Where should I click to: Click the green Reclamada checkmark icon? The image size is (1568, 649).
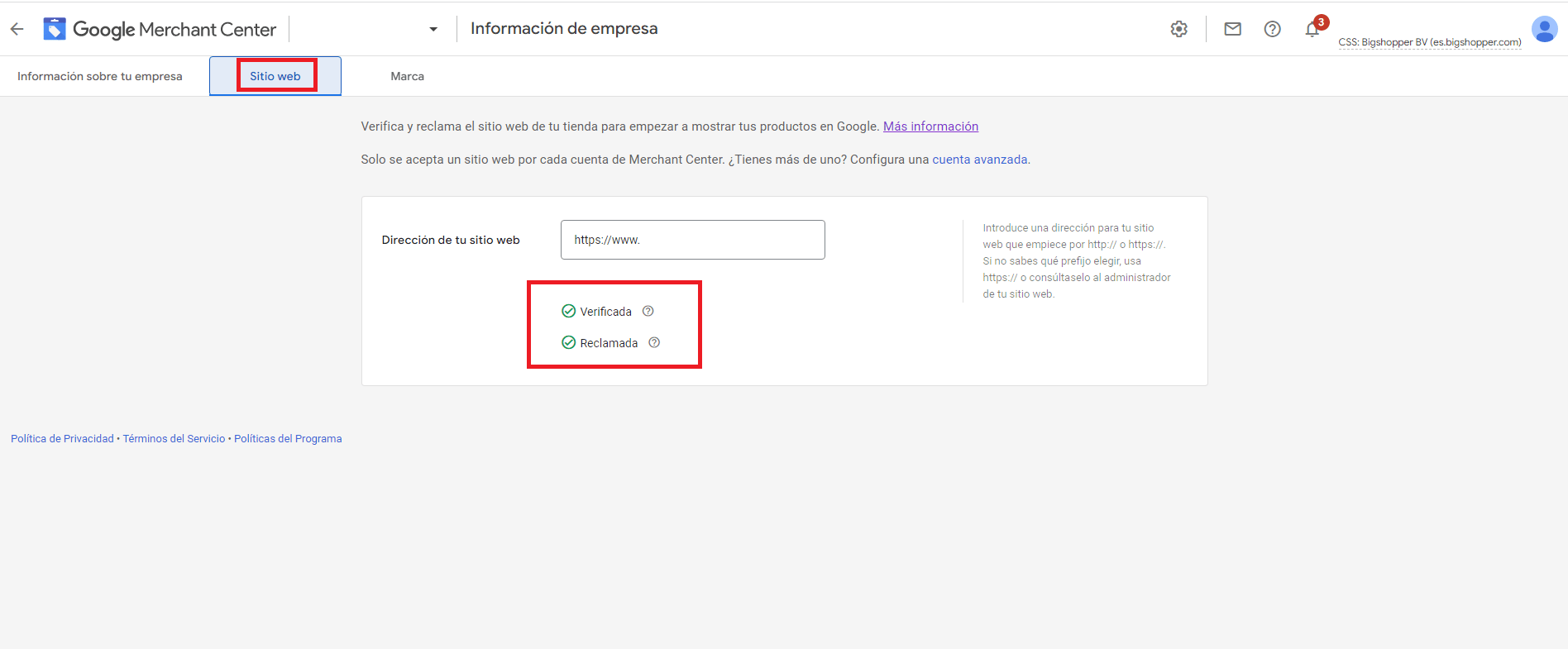click(568, 342)
